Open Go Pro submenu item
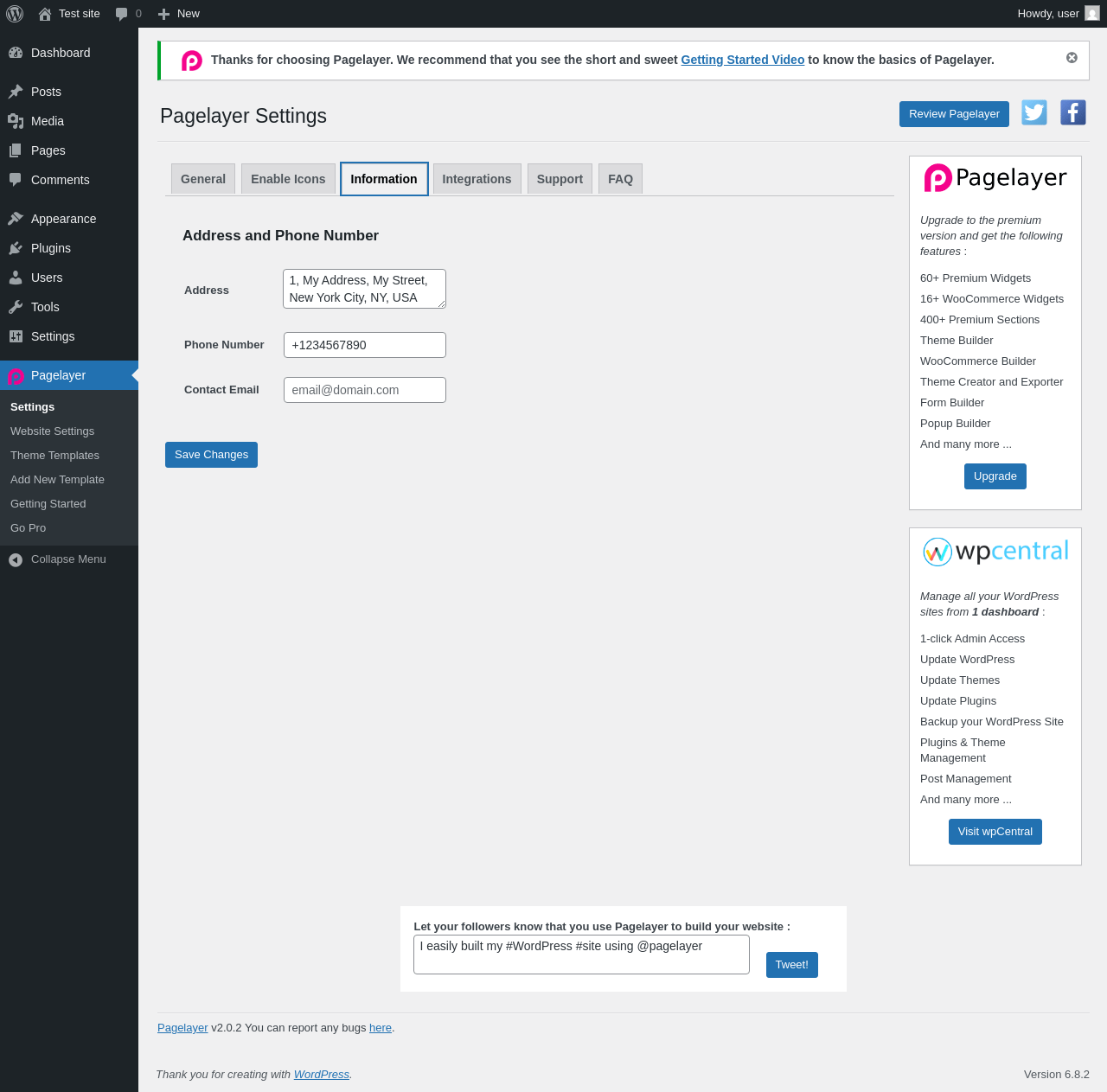The image size is (1107, 1092). coord(29,528)
